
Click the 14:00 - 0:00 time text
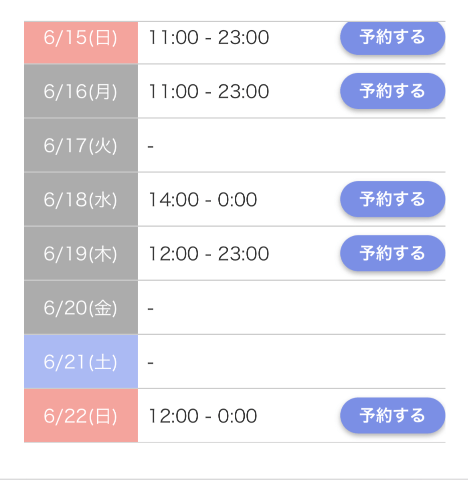(x=203, y=200)
